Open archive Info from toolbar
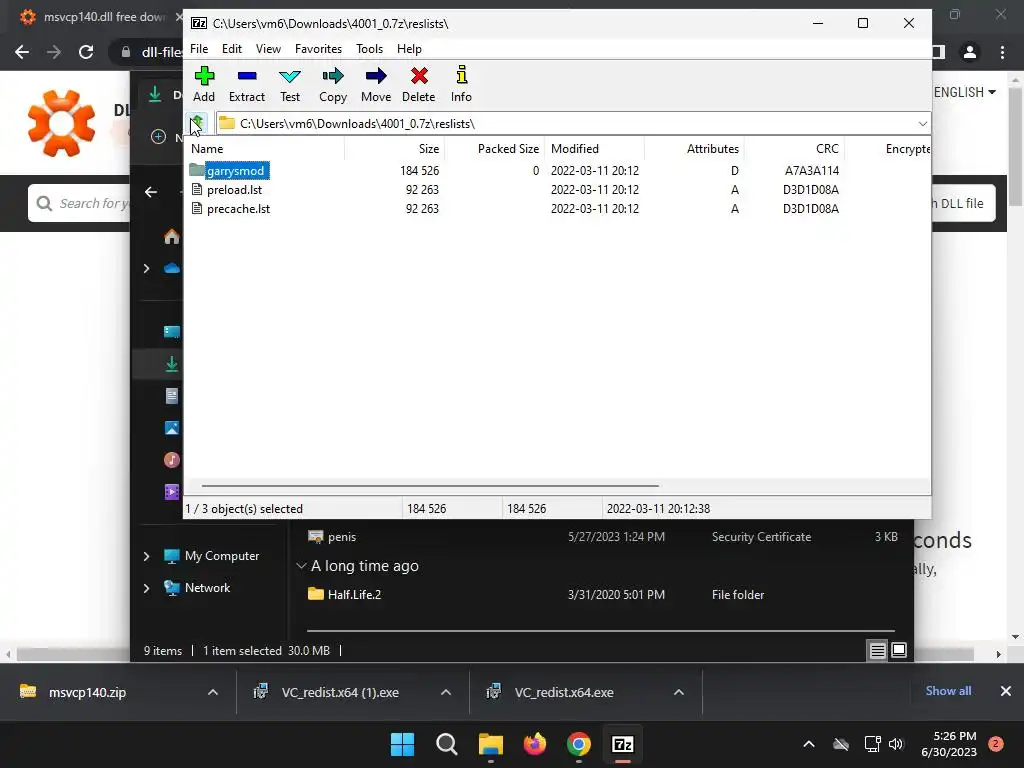This screenshot has height=768, width=1024. click(461, 85)
